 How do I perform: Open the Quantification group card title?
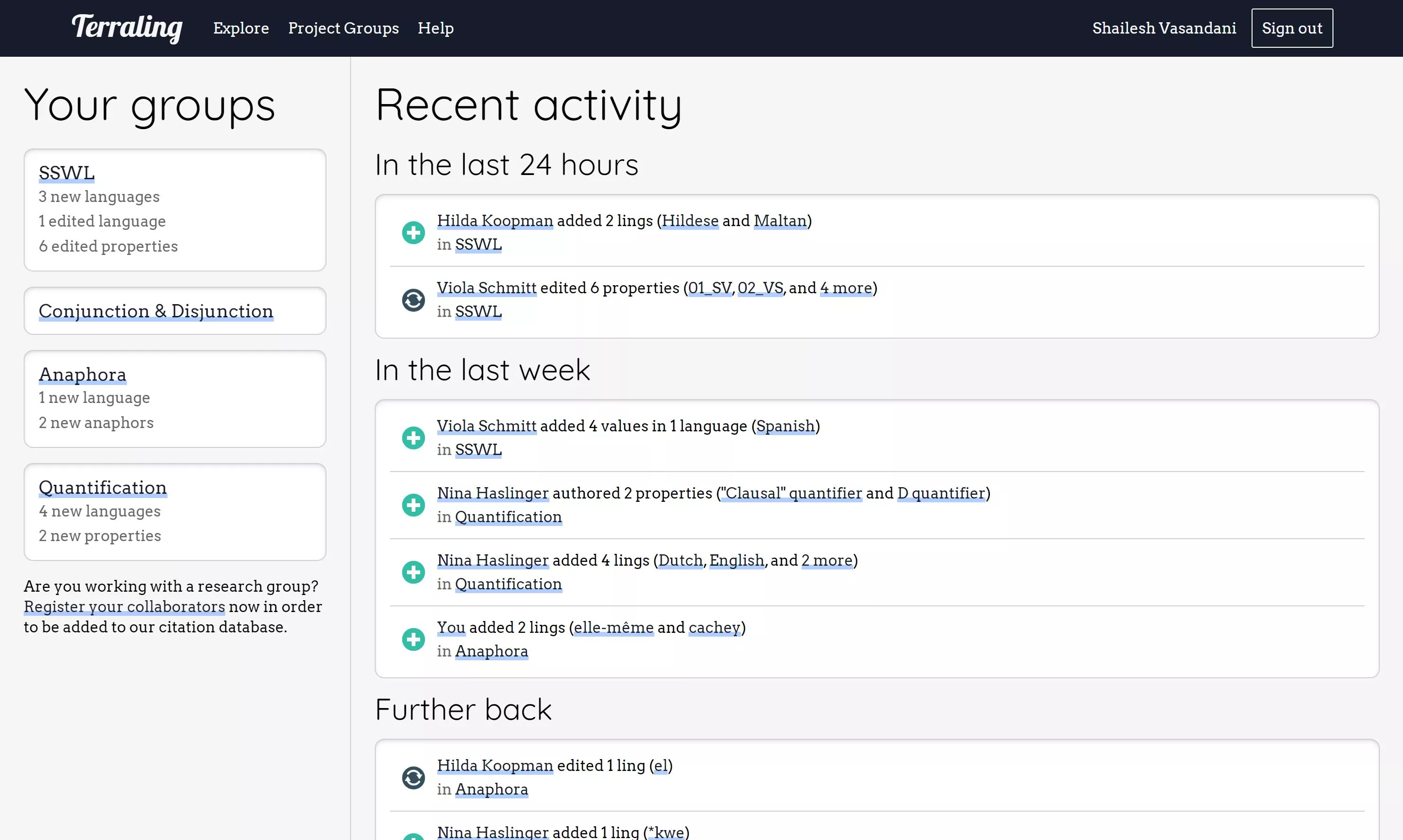[103, 487]
